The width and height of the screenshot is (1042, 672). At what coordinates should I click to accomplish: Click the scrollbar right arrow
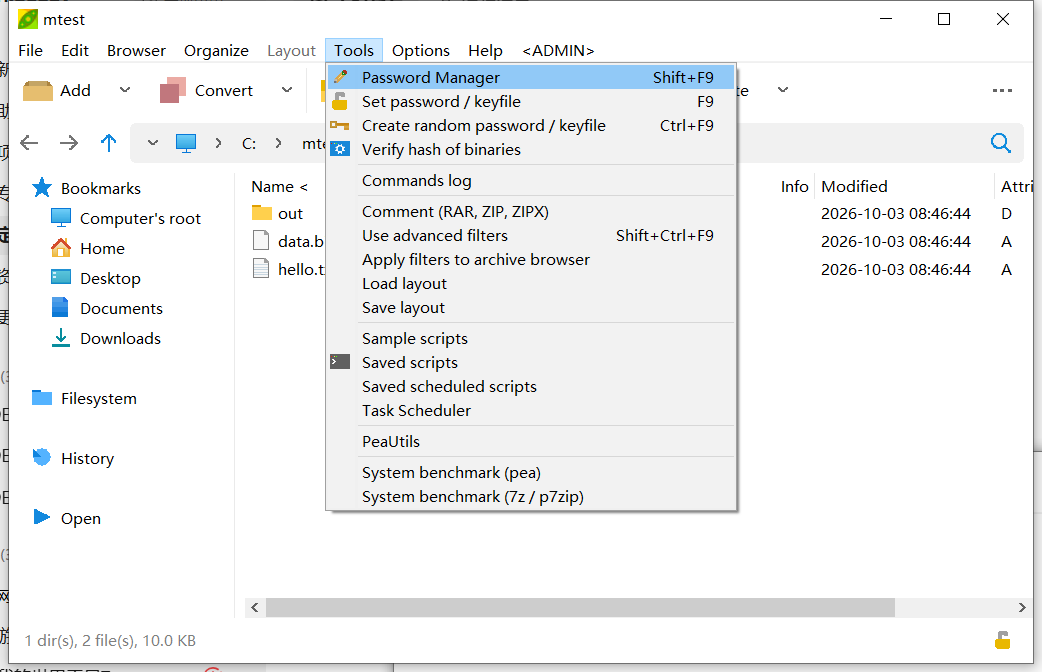coord(1021,608)
